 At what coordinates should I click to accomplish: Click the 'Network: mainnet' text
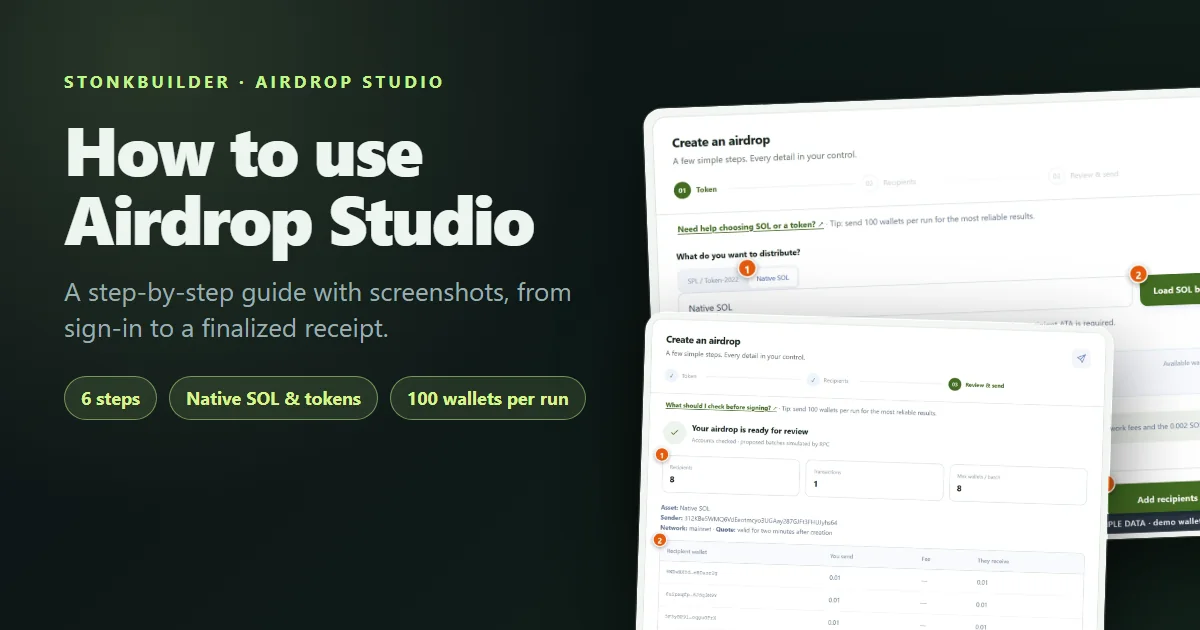(686, 530)
